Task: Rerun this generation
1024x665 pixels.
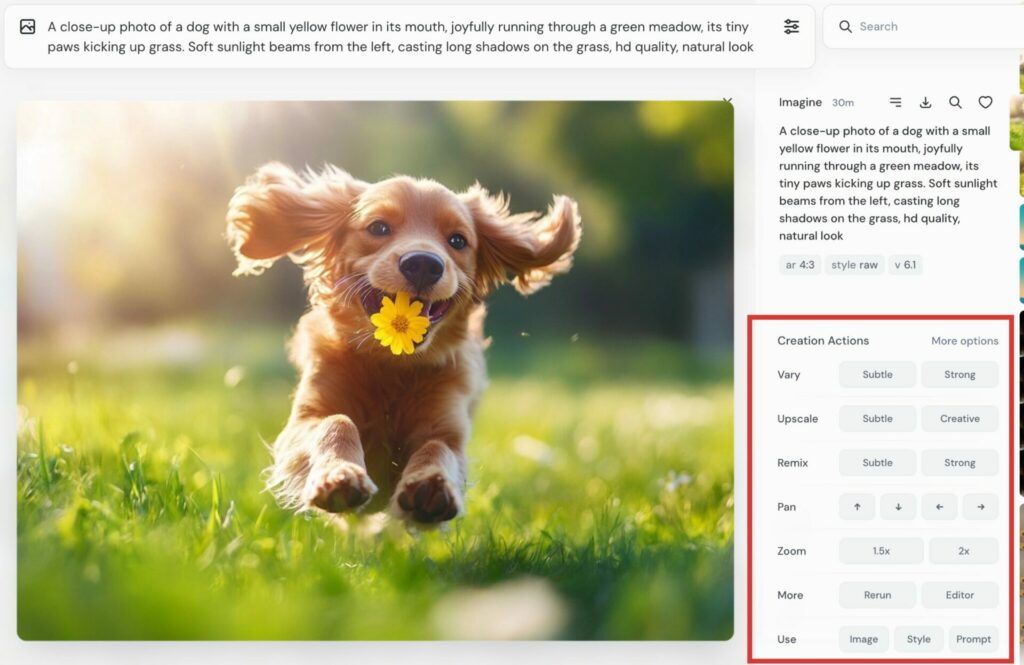Action: coord(877,594)
